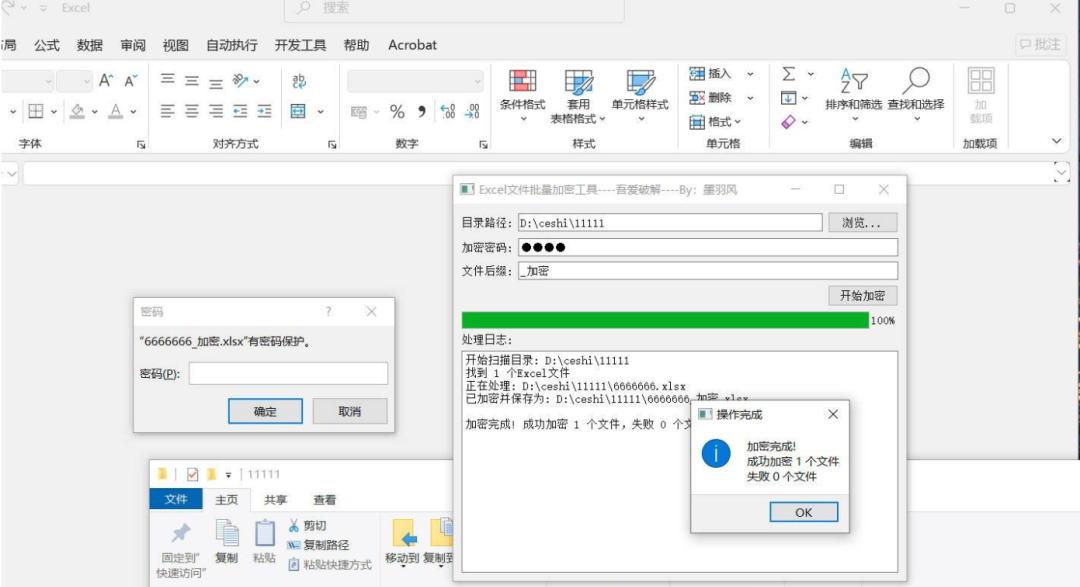Click the scissors 剪切 icon in Explorer
The image size is (1080, 587).
[x=293, y=526]
